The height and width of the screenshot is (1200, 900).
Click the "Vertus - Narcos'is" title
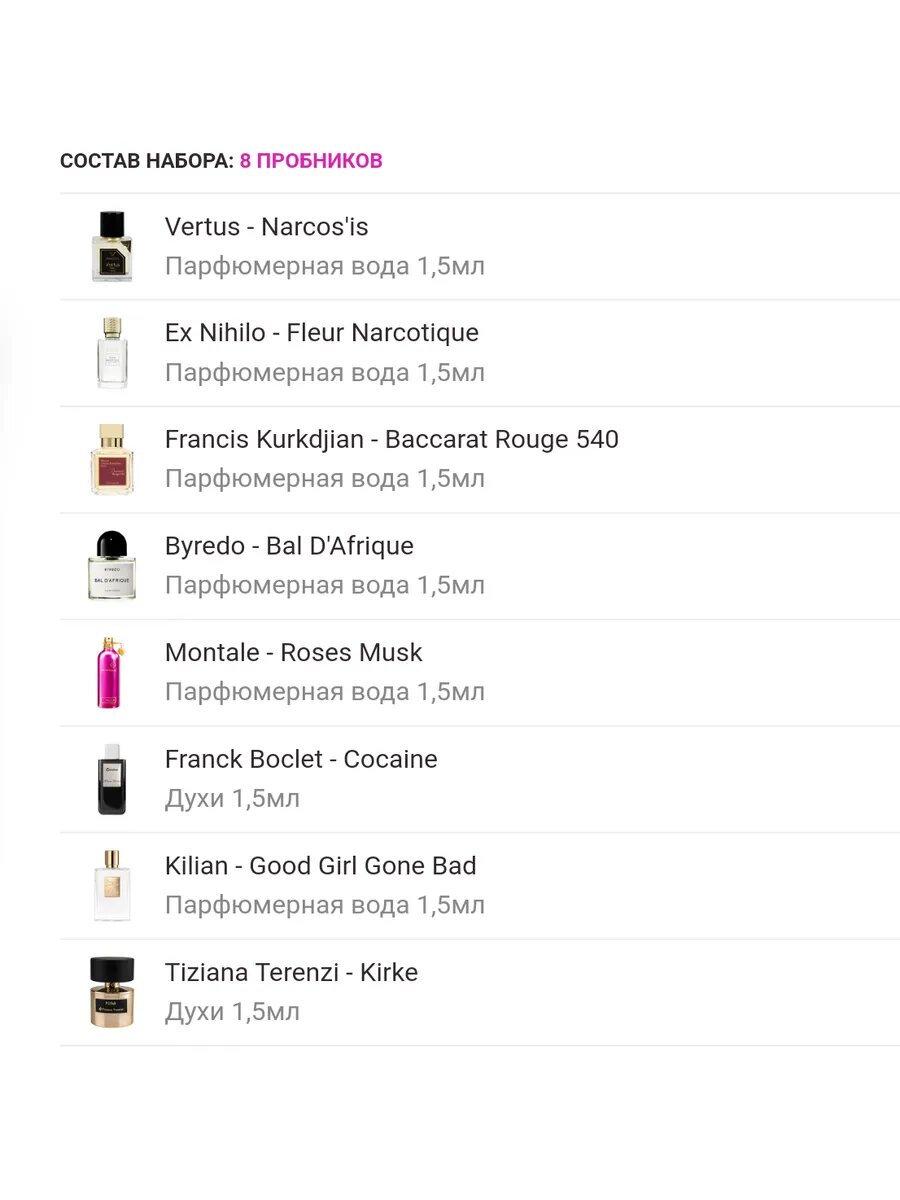point(266,227)
